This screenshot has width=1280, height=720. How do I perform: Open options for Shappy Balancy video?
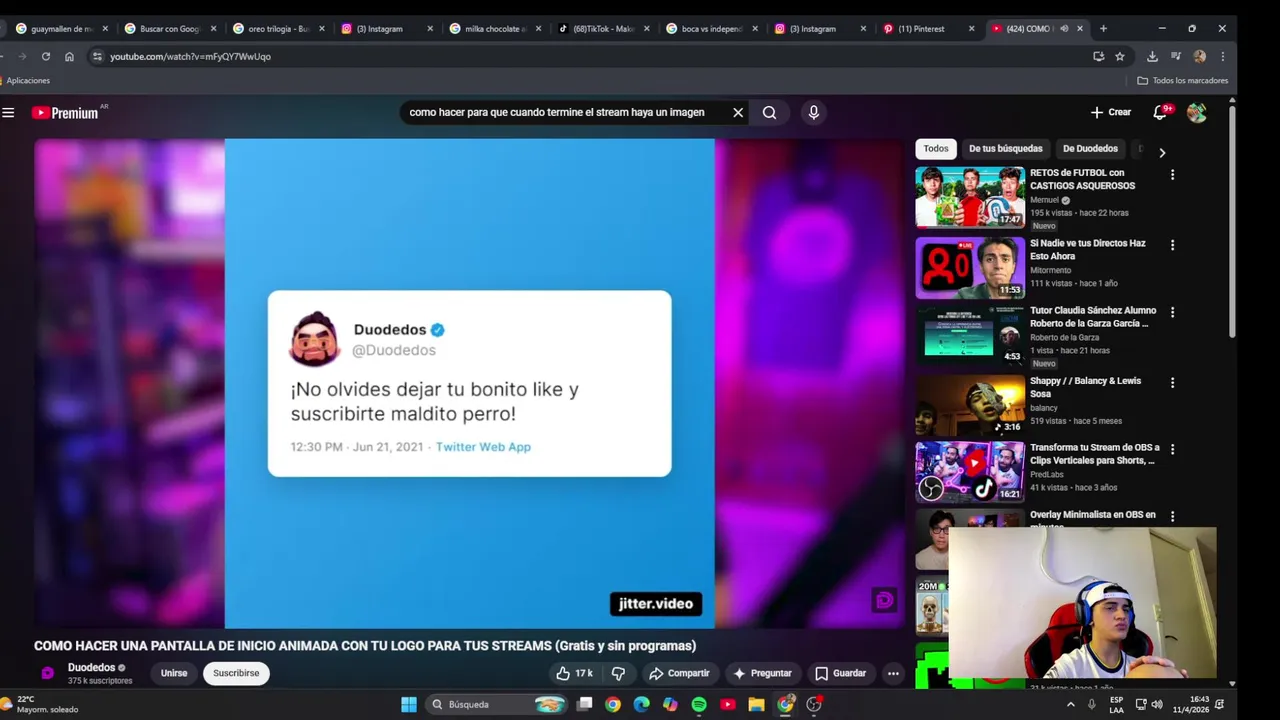(1172, 382)
